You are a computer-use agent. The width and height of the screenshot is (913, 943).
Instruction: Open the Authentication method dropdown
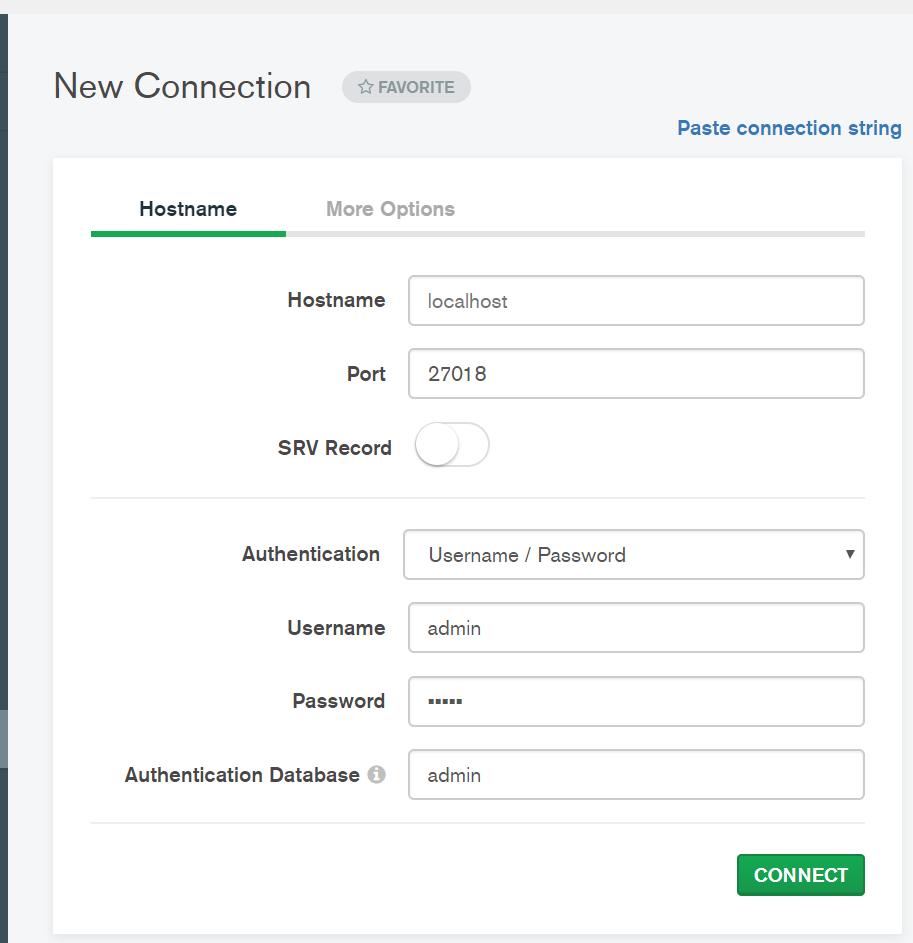point(634,554)
